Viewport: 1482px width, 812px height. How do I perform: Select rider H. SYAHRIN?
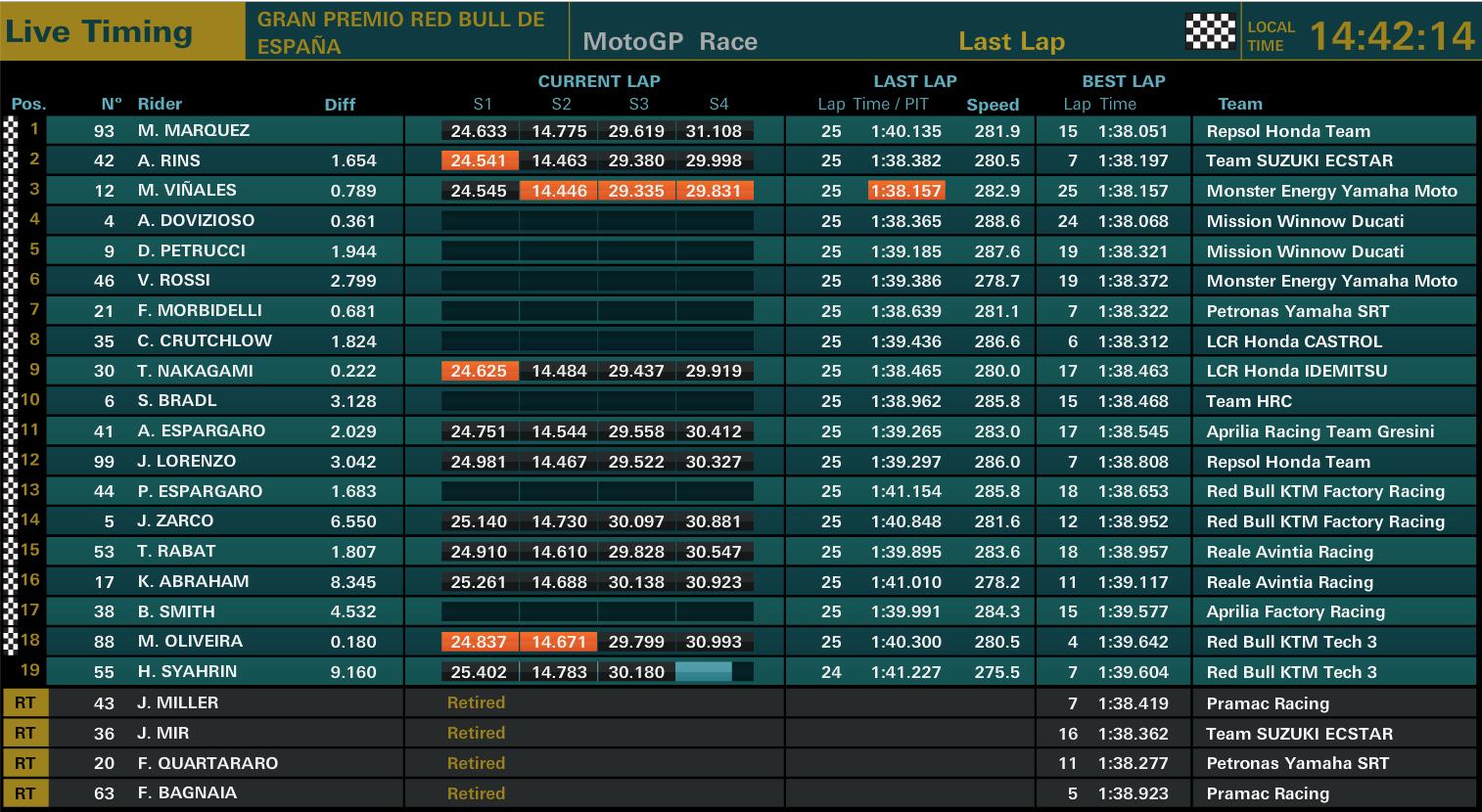pos(187,671)
